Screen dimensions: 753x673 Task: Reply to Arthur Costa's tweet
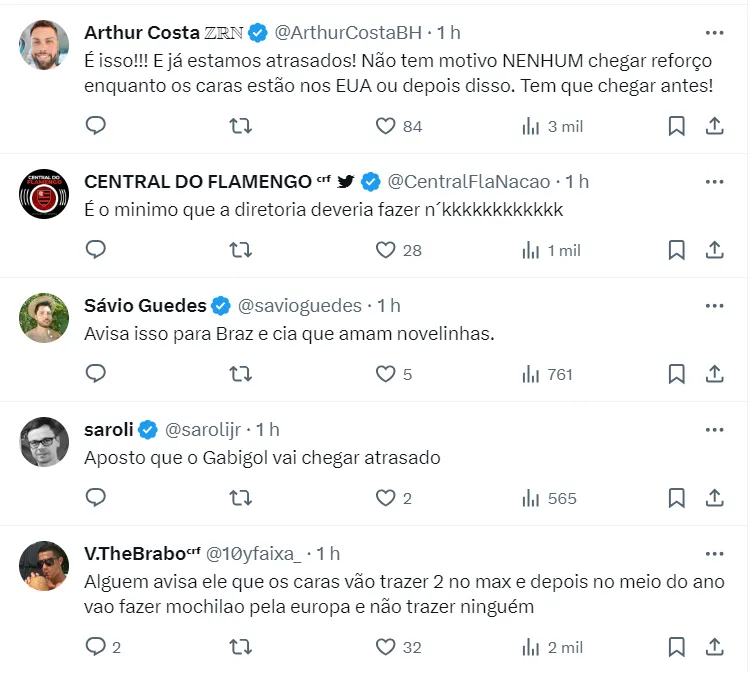96,126
